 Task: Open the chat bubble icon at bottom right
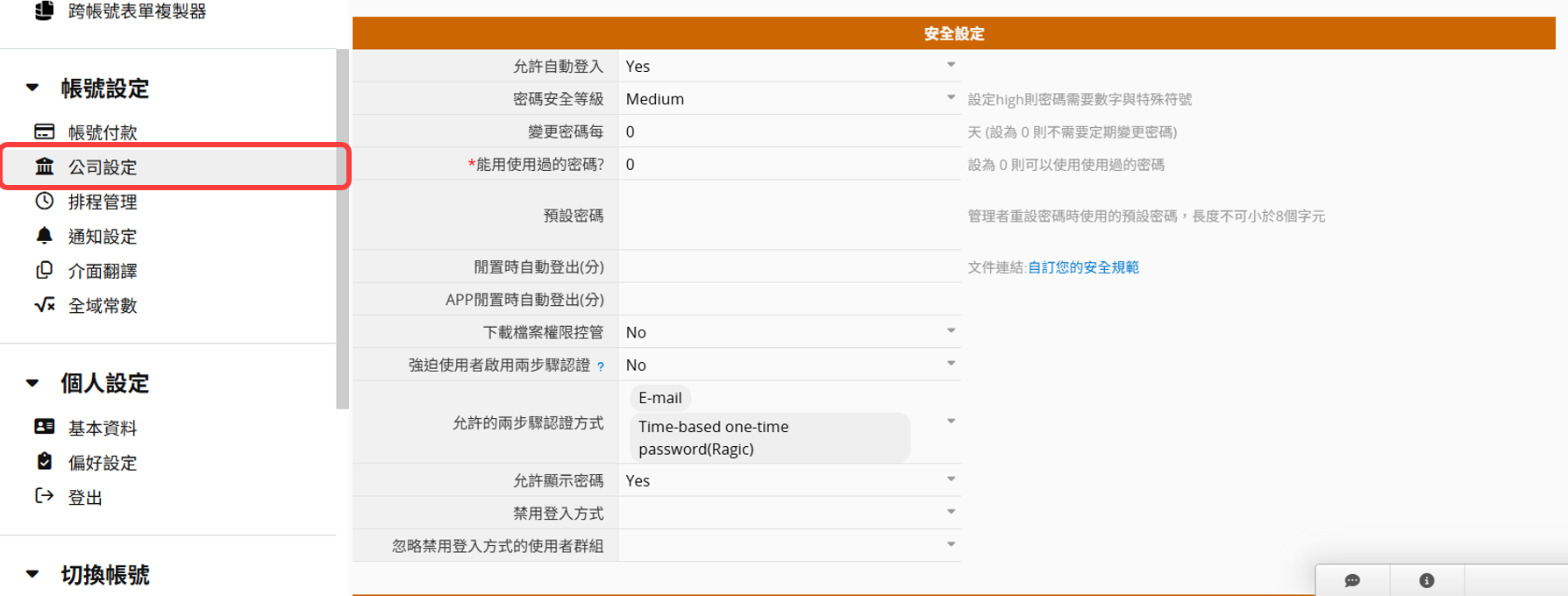pos(1351,580)
